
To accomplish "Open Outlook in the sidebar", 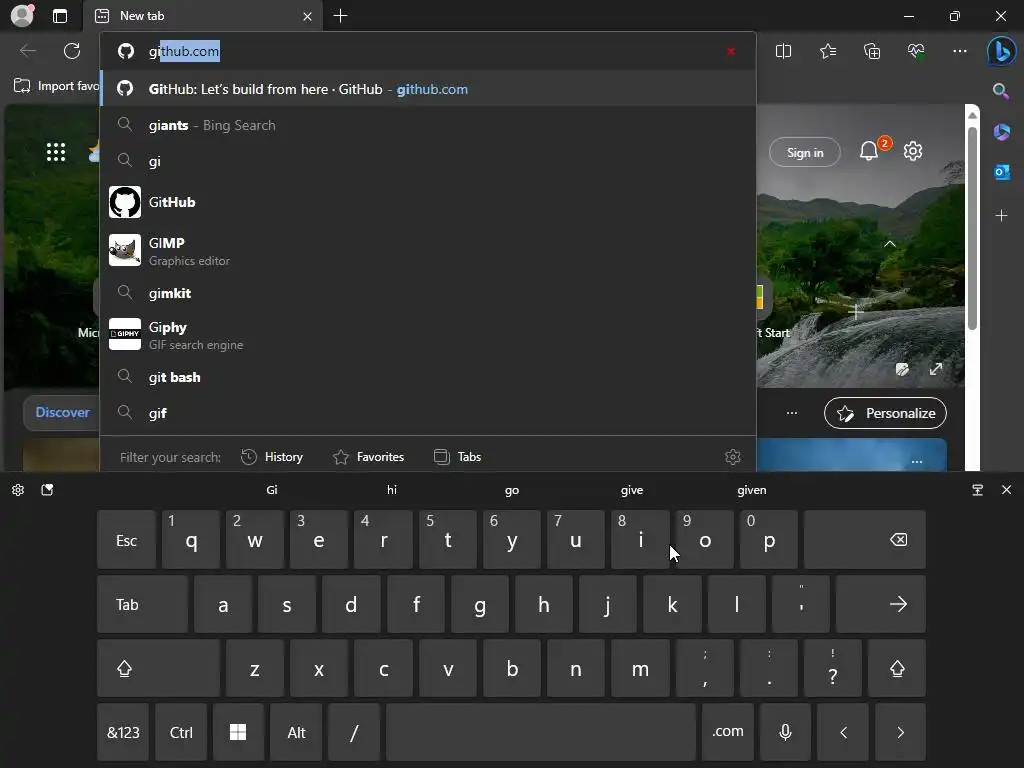I will pos(1001,172).
